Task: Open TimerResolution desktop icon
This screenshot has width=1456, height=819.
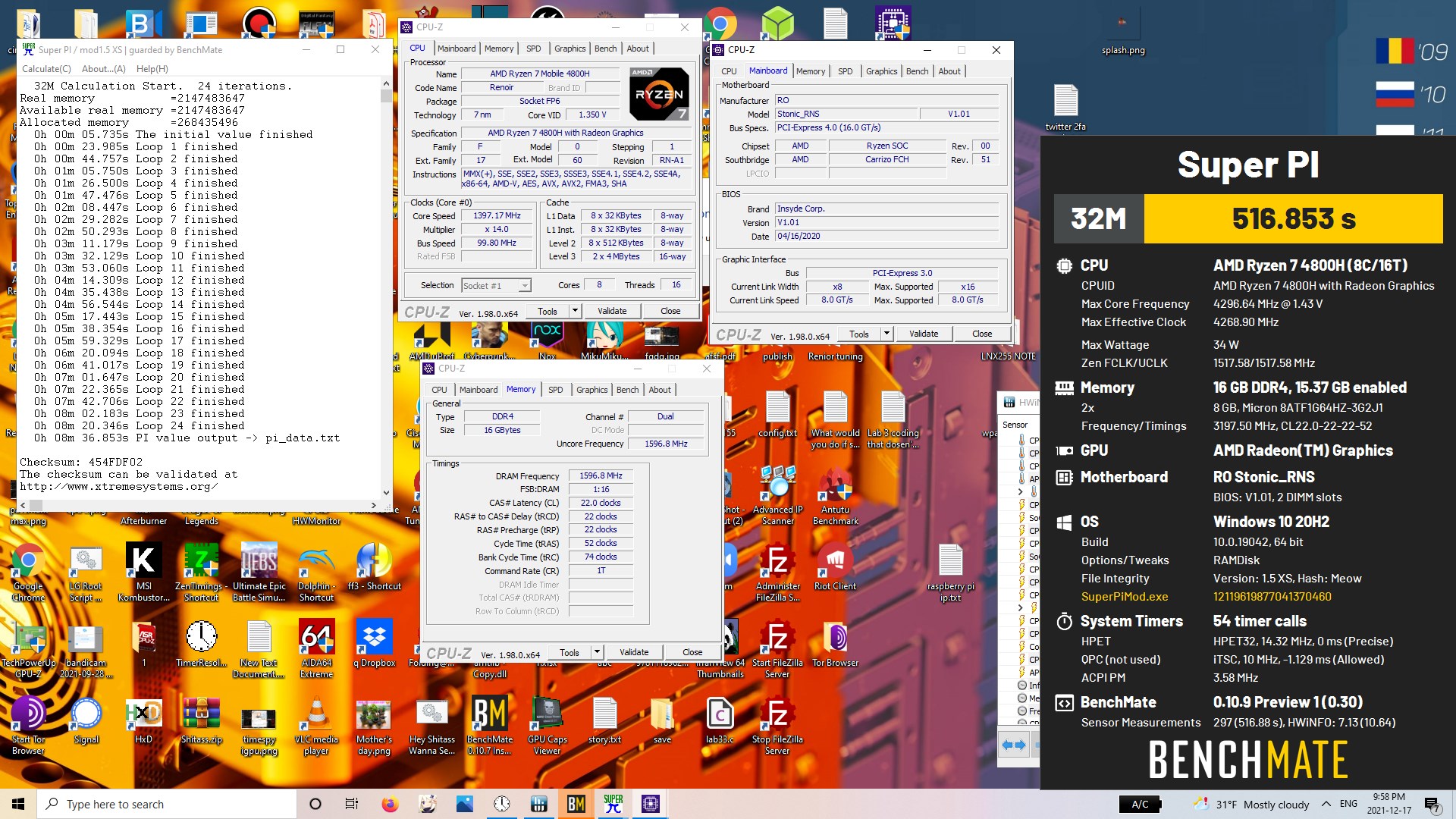Action: click(x=201, y=644)
